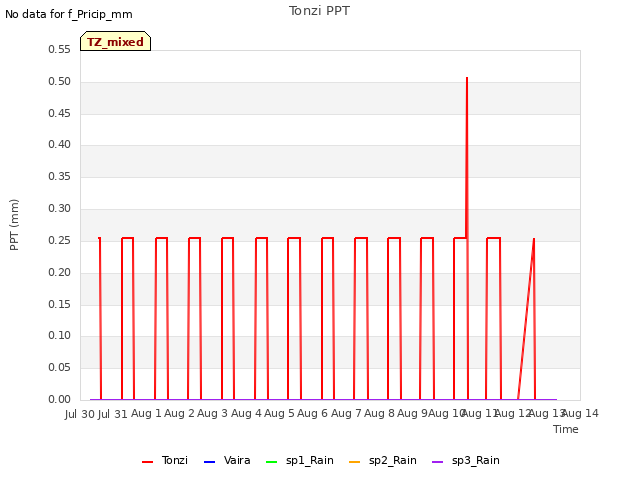Click the TZ_mixed annotation box
This screenshot has width=640, height=480.
point(116,41)
